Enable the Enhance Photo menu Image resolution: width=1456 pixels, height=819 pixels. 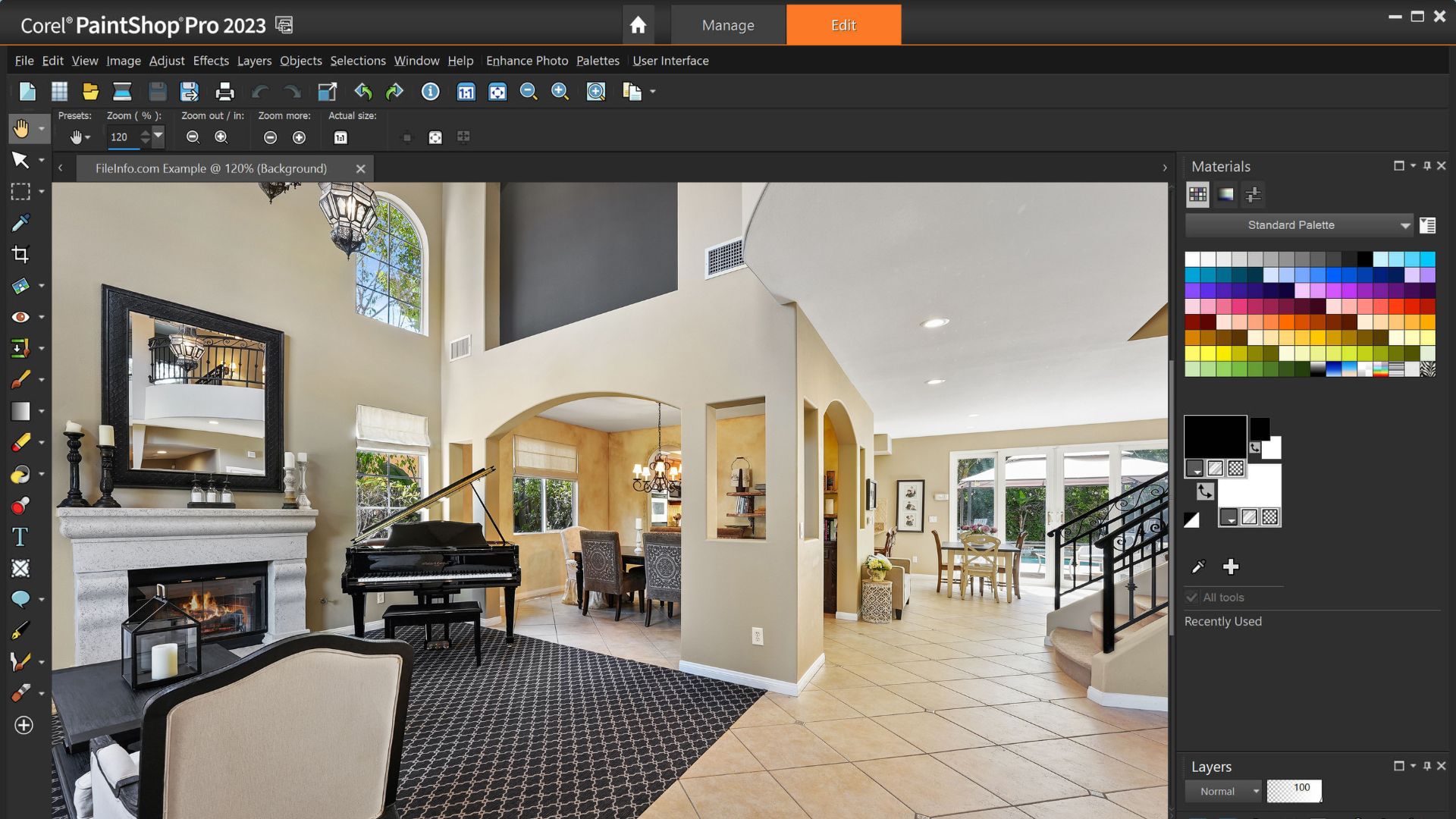point(525,60)
